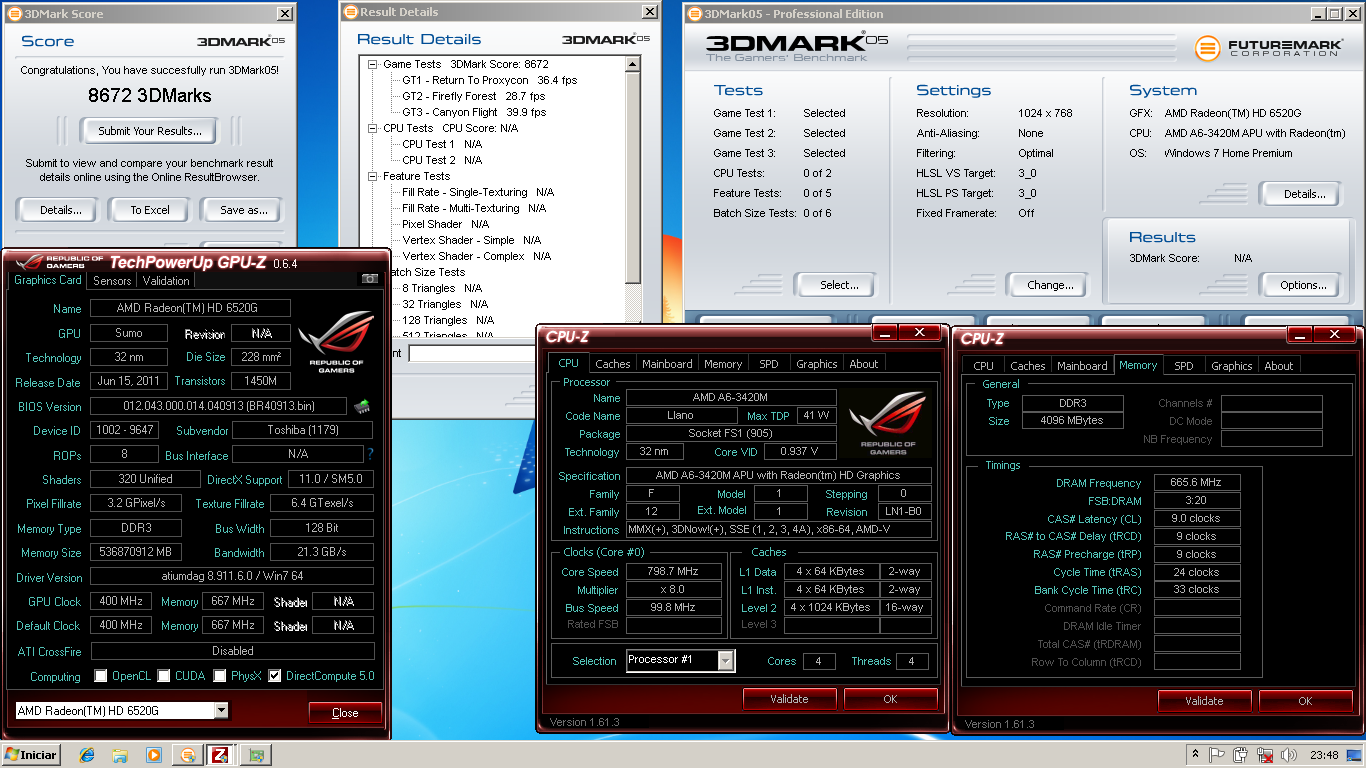Show hidden tray icons arrow
Viewport: 1366px width, 768px height.
tap(1194, 755)
